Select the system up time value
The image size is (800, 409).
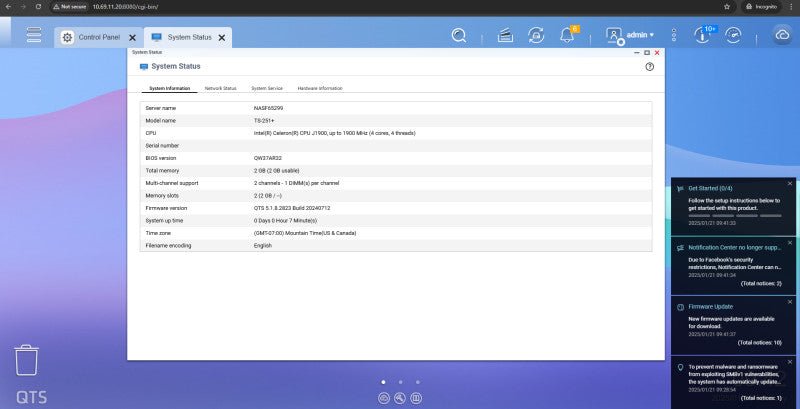click(x=285, y=220)
